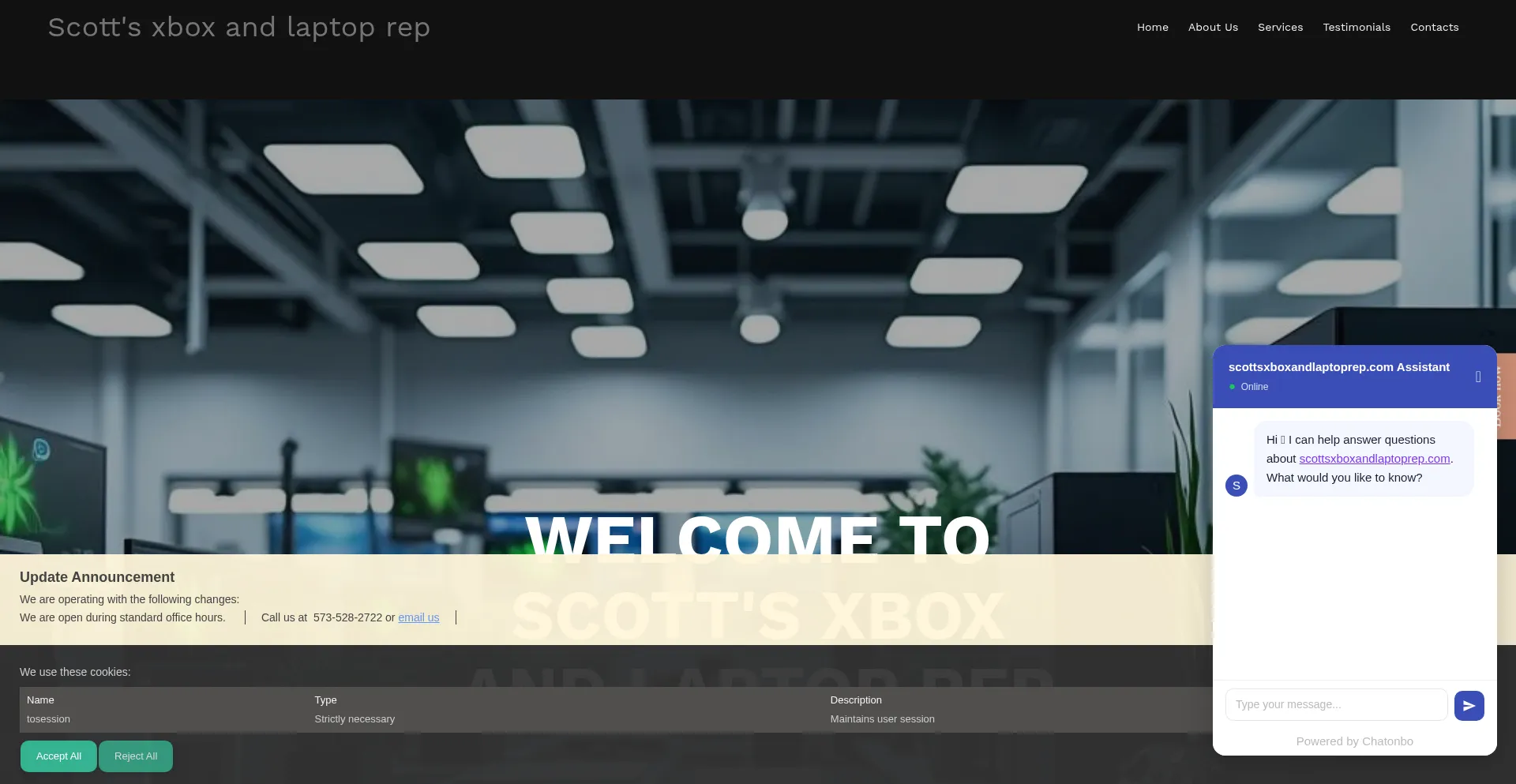Click the Online status indicator
The image size is (1516, 784).
(x=1248, y=387)
